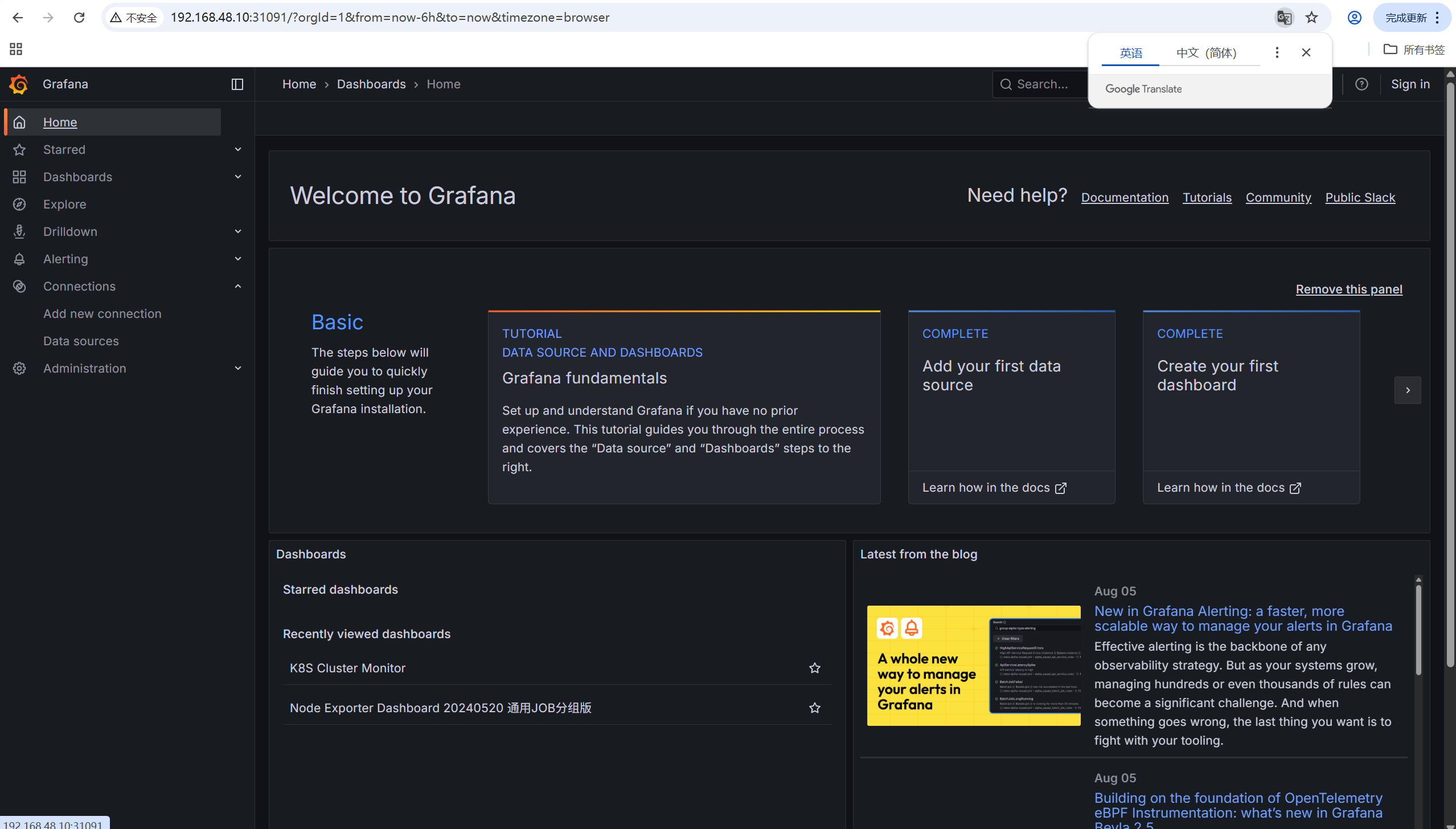Select Chinese Simplified tab in translate popup
Viewport: 1456px width, 829px height.
[1207, 53]
